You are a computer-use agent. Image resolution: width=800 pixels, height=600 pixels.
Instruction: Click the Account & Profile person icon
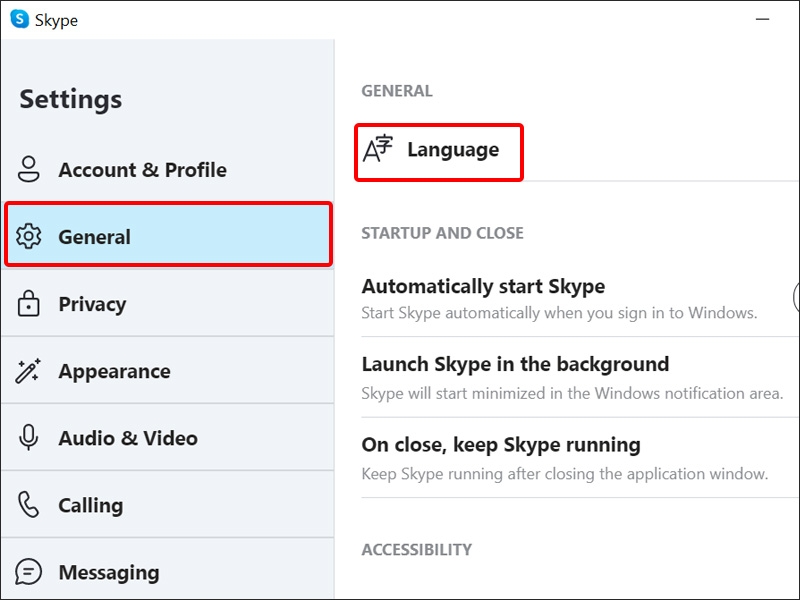coord(29,169)
